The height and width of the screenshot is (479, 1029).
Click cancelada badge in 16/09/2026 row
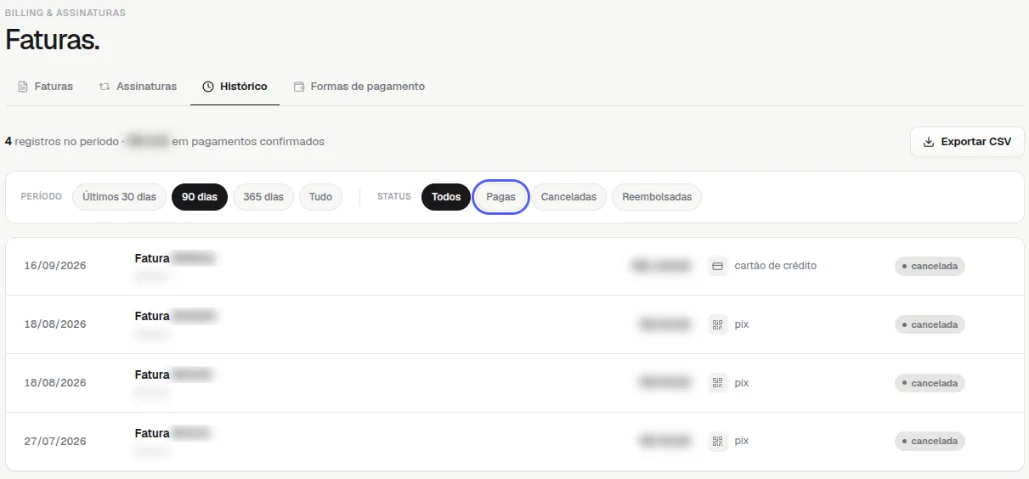click(x=930, y=266)
